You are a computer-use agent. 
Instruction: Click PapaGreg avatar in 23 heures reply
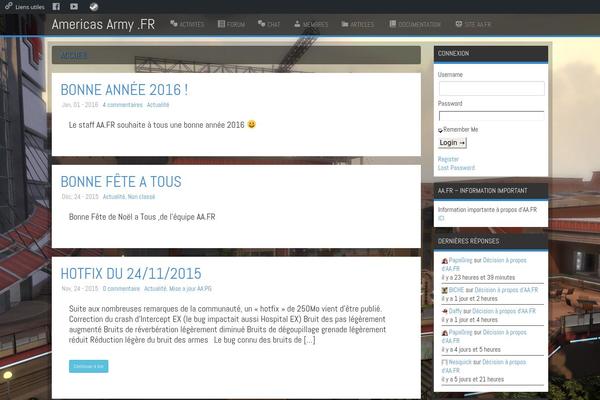(x=445, y=261)
